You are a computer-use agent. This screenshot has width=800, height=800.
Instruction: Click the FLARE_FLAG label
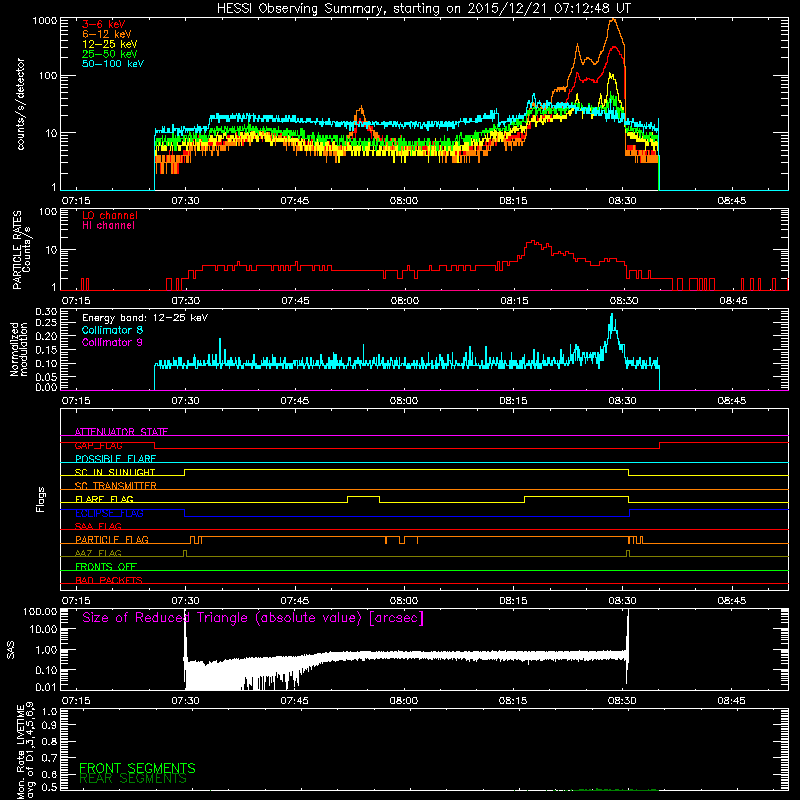[104, 499]
